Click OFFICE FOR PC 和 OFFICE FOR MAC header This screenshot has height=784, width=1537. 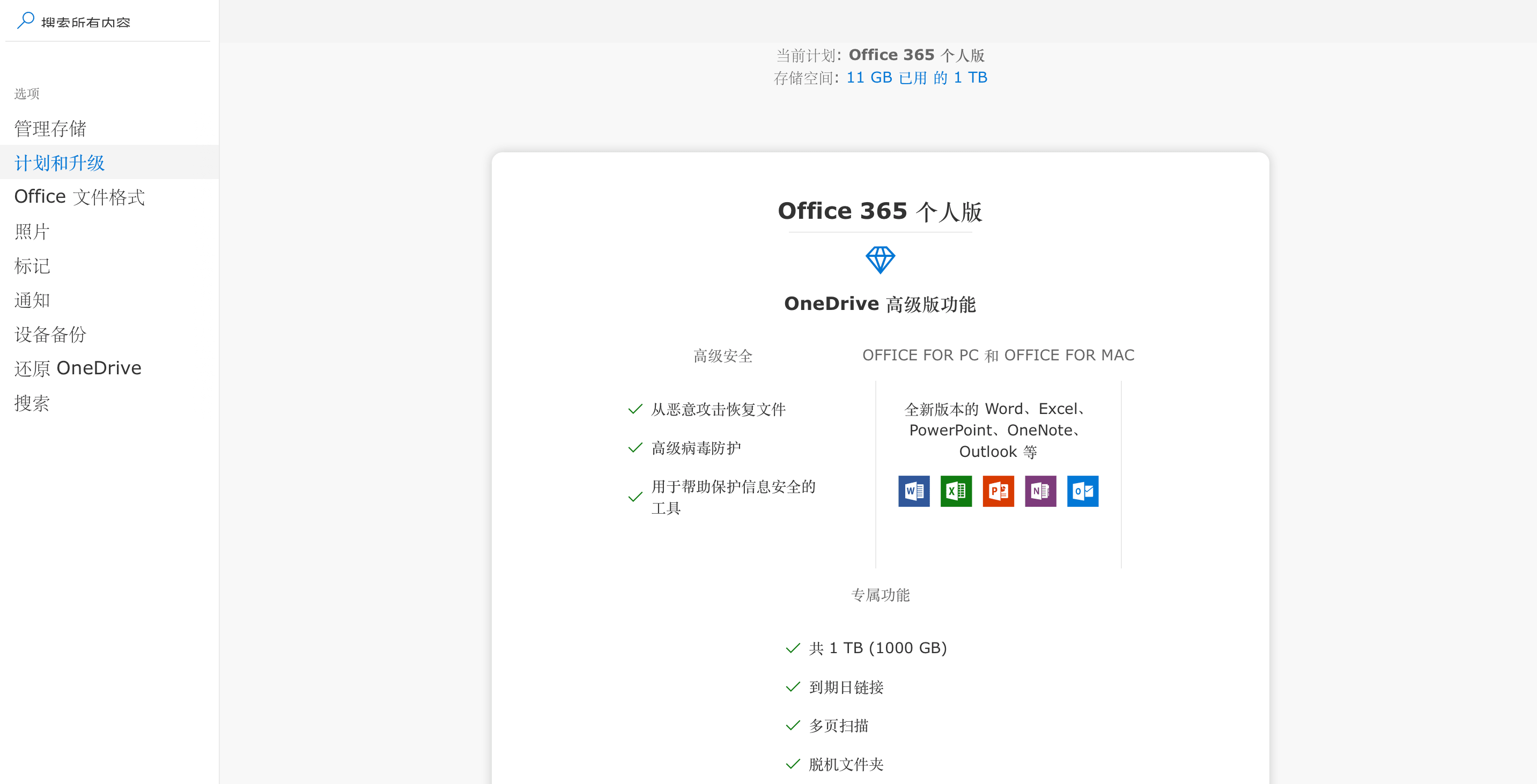coord(998,356)
